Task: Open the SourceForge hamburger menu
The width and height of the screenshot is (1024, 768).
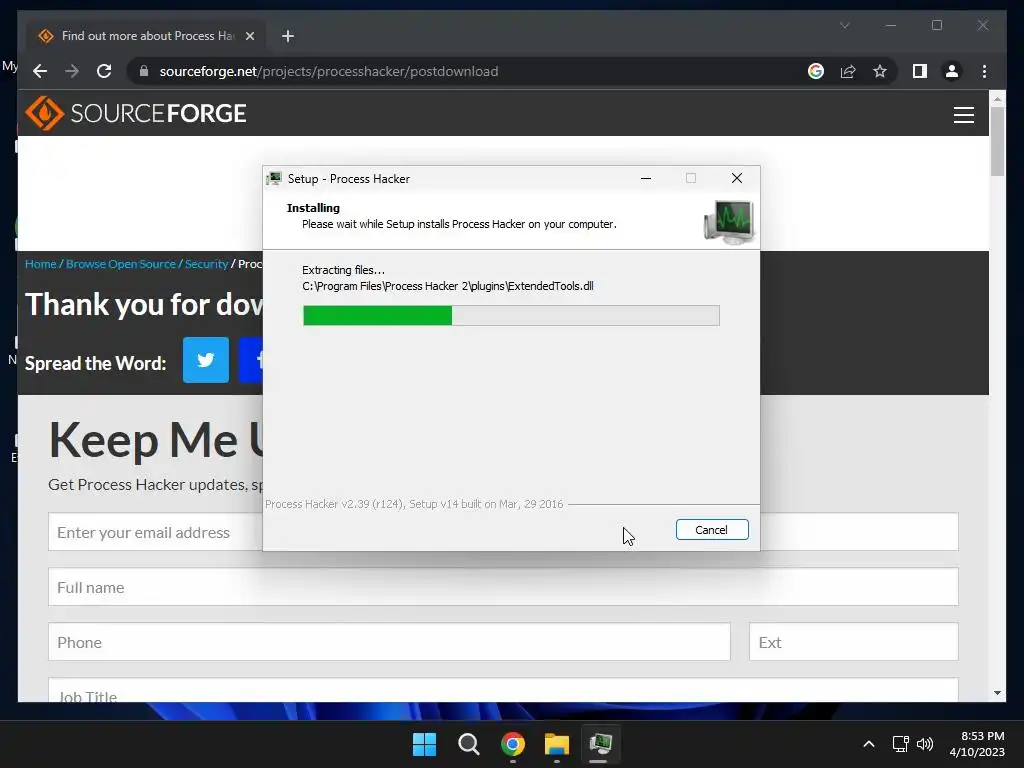Action: pyautogui.click(x=963, y=115)
